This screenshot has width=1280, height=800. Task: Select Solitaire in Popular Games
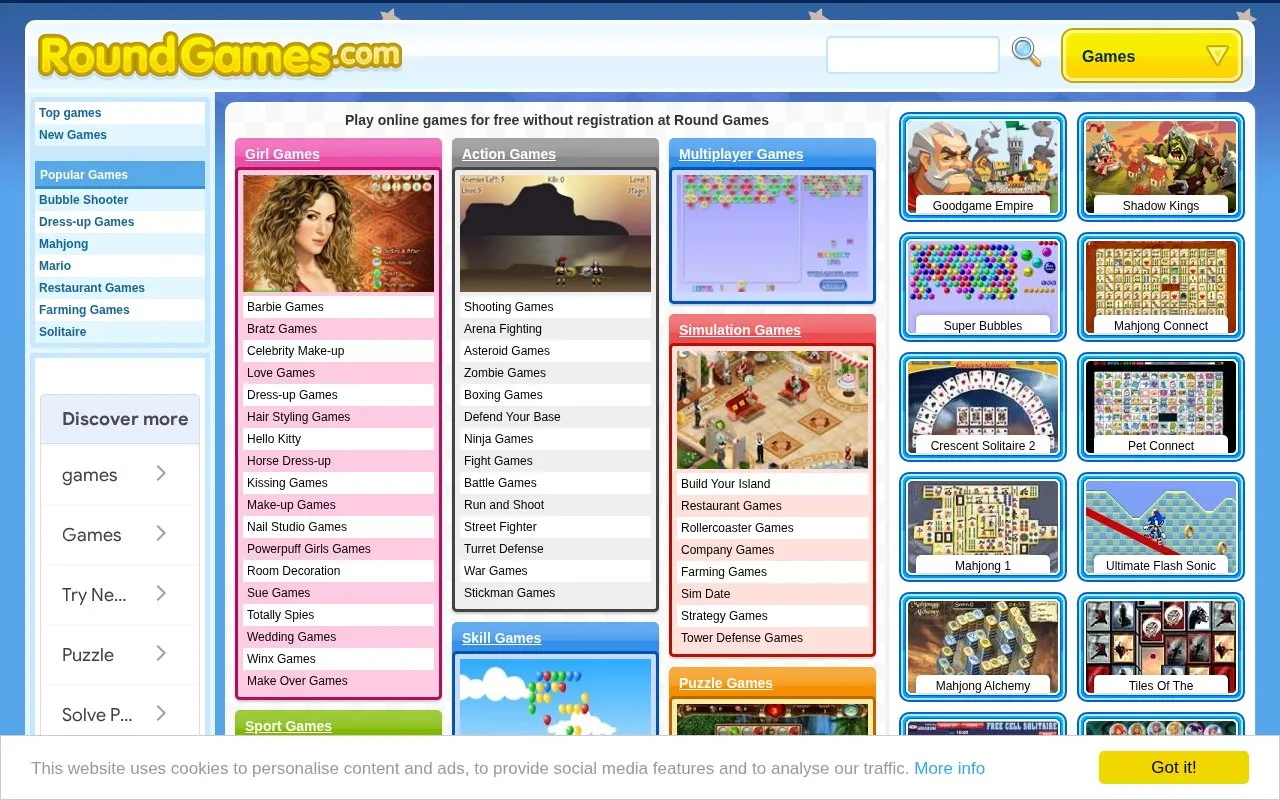63,332
